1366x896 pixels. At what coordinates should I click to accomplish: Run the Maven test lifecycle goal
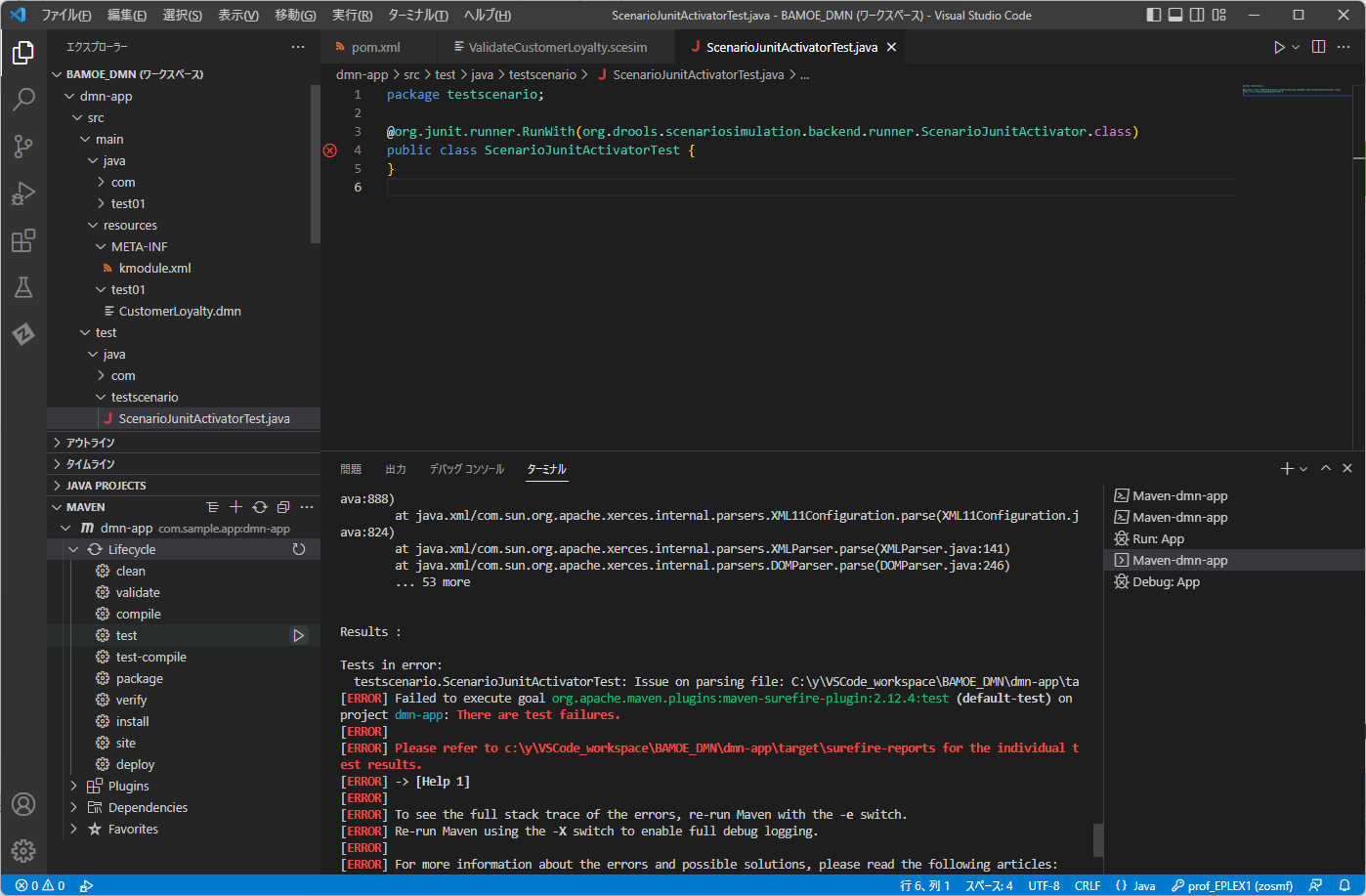pyautogui.click(x=299, y=636)
